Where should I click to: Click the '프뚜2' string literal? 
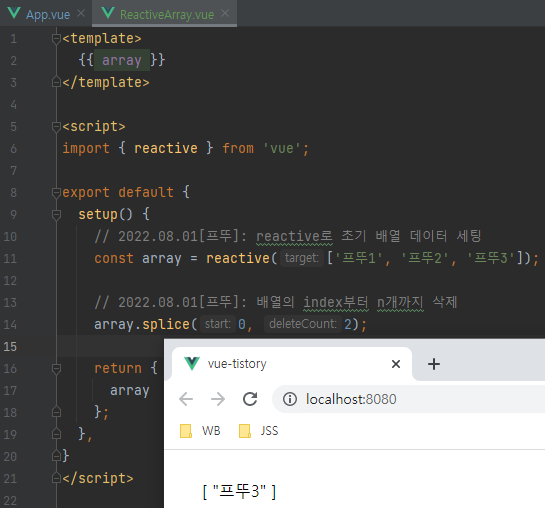click(x=425, y=258)
